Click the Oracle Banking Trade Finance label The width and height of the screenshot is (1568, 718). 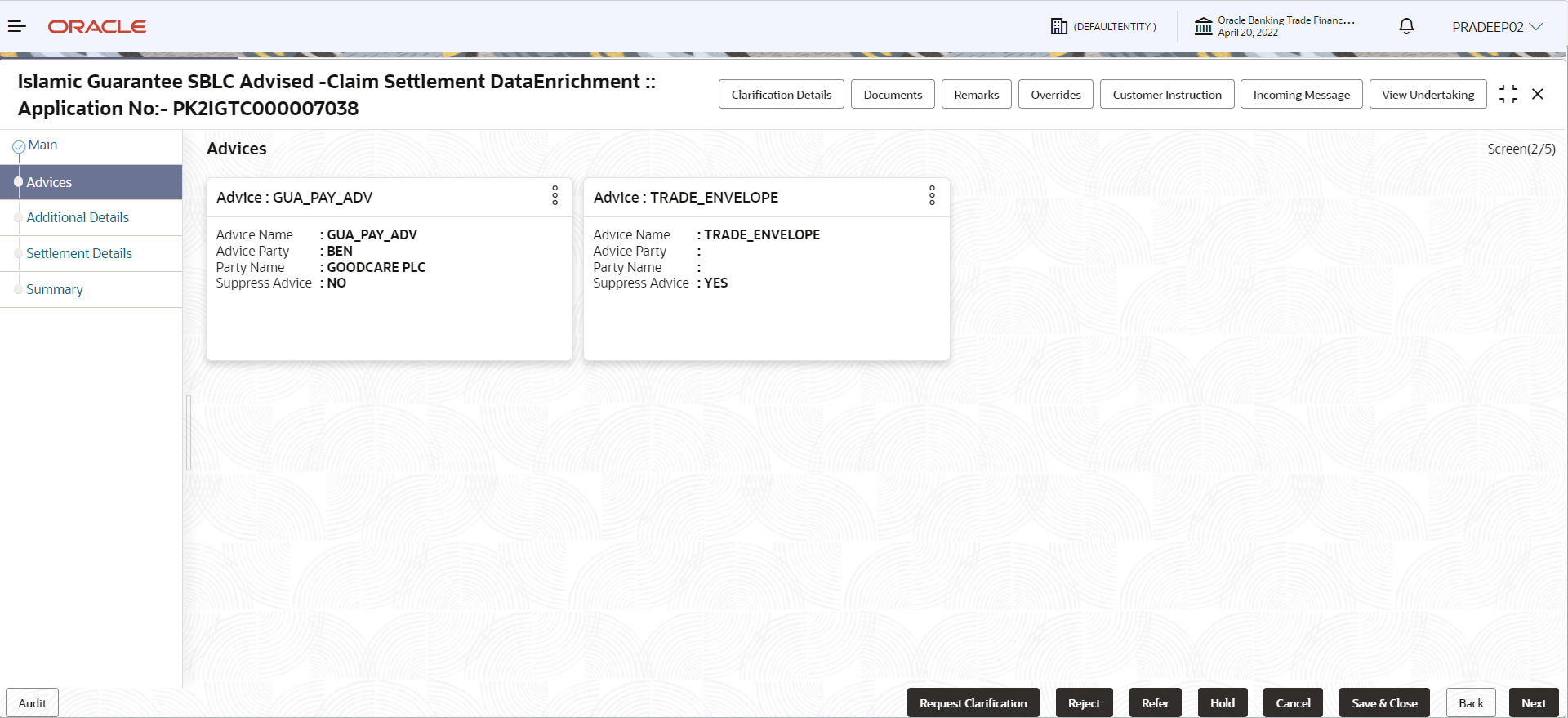pyautogui.click(x=1286, y=20)
